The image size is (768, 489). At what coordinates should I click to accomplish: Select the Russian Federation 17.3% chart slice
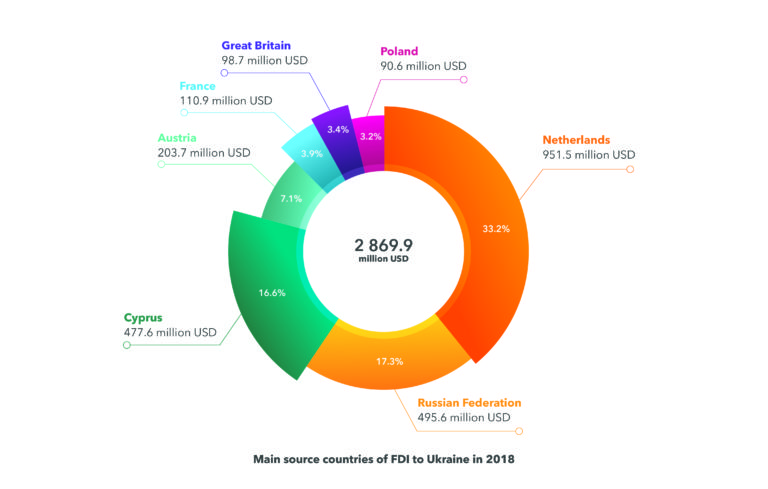pos(384,360)
